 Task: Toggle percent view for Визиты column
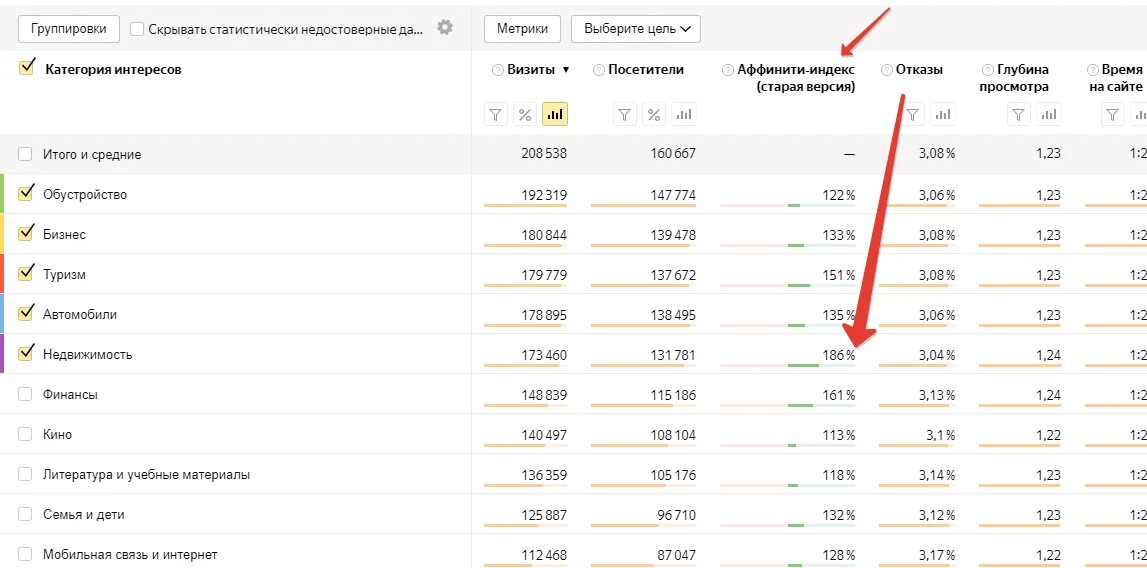tap(525, 115)
